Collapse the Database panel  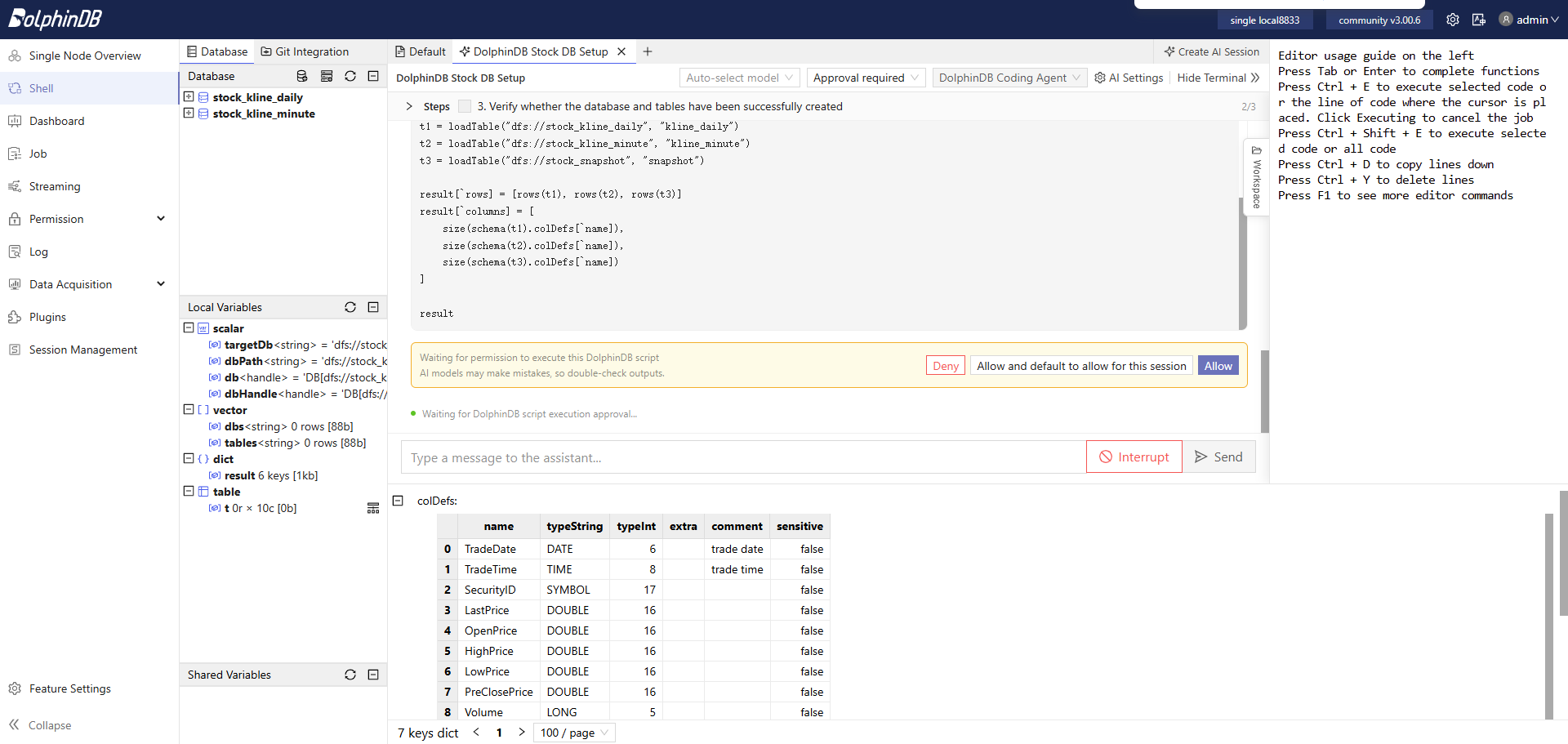pos(373,76)
